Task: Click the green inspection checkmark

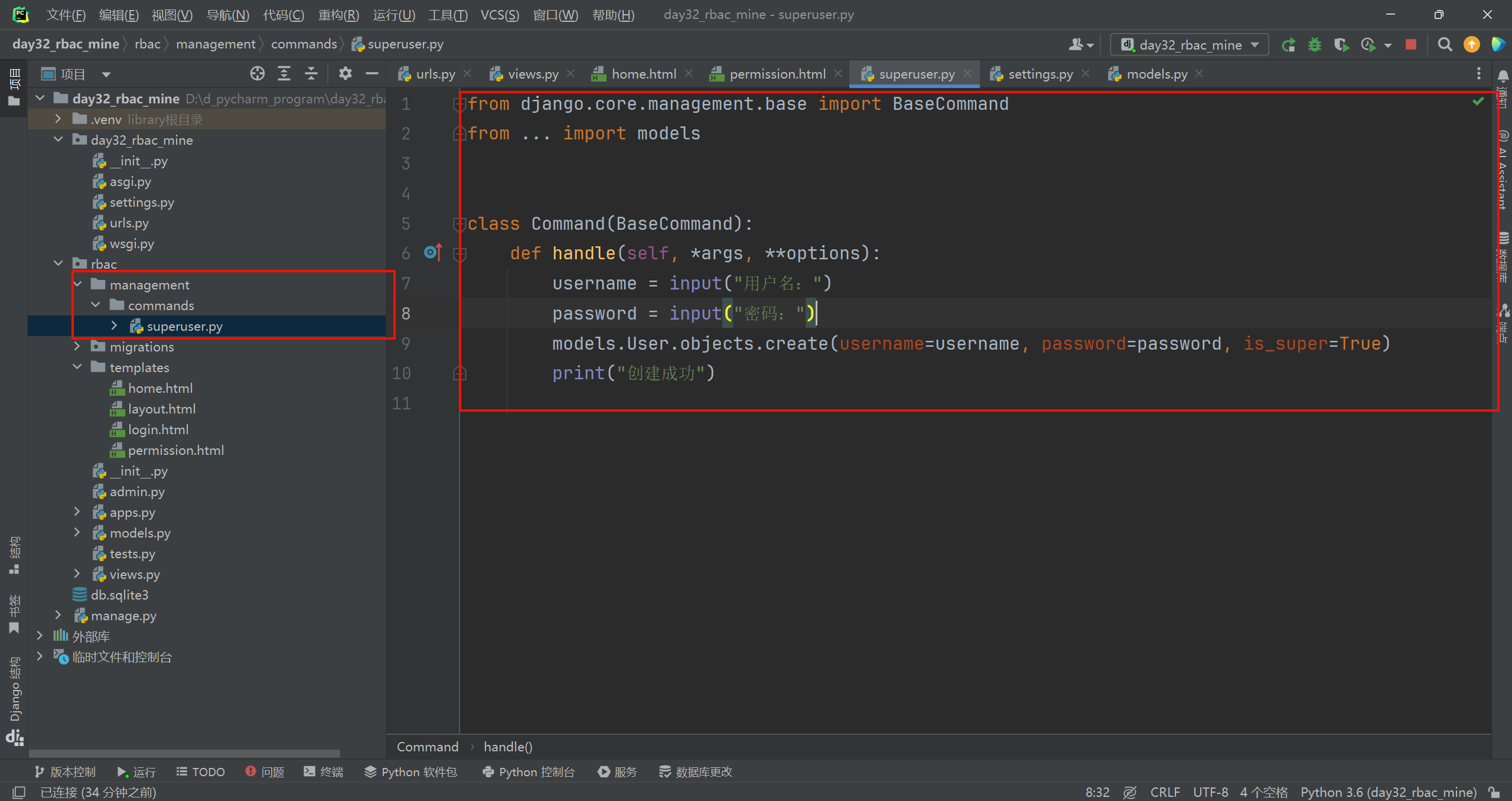Action: click(1478, 102)
